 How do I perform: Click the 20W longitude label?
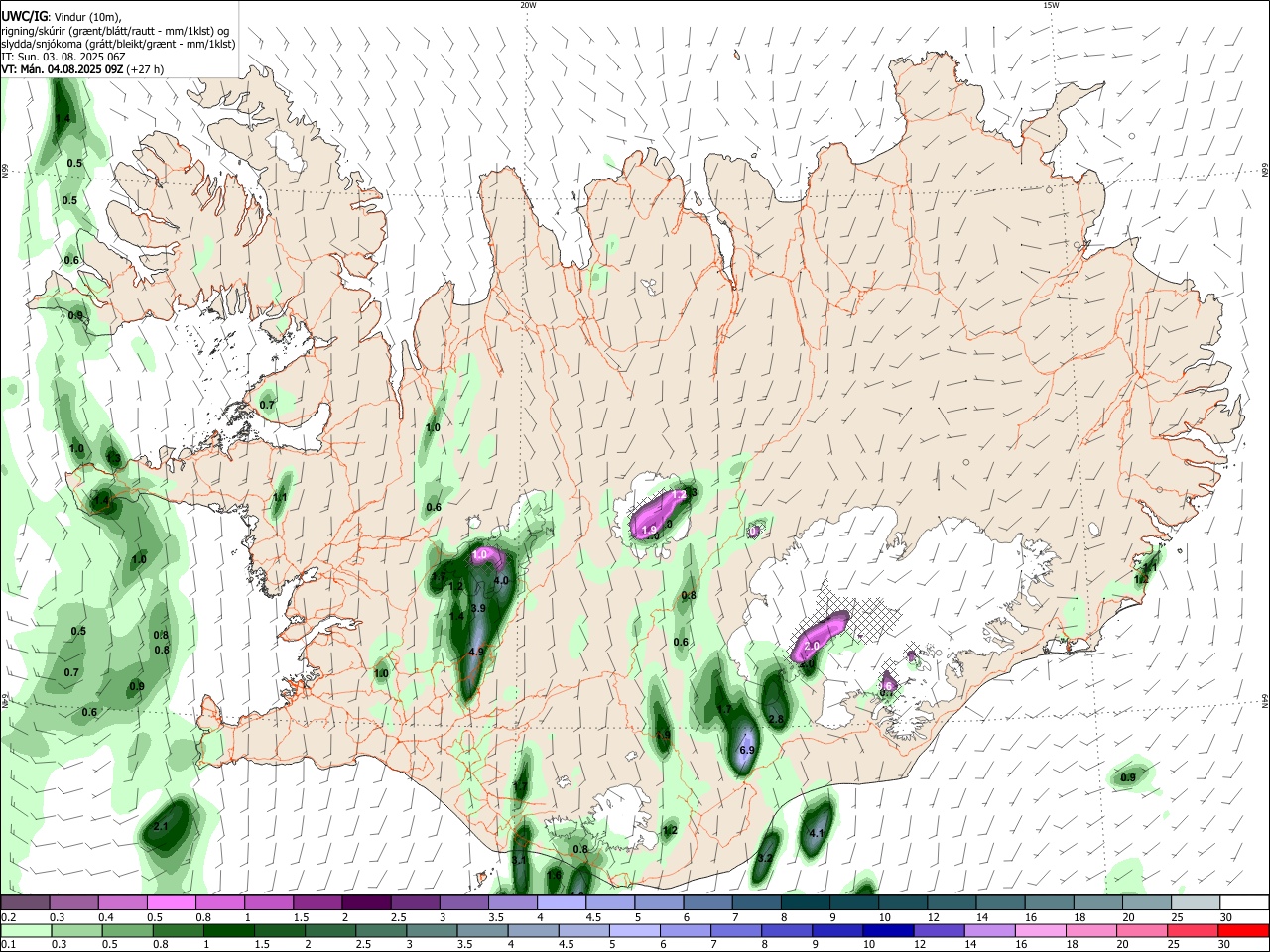click(528, 5)
